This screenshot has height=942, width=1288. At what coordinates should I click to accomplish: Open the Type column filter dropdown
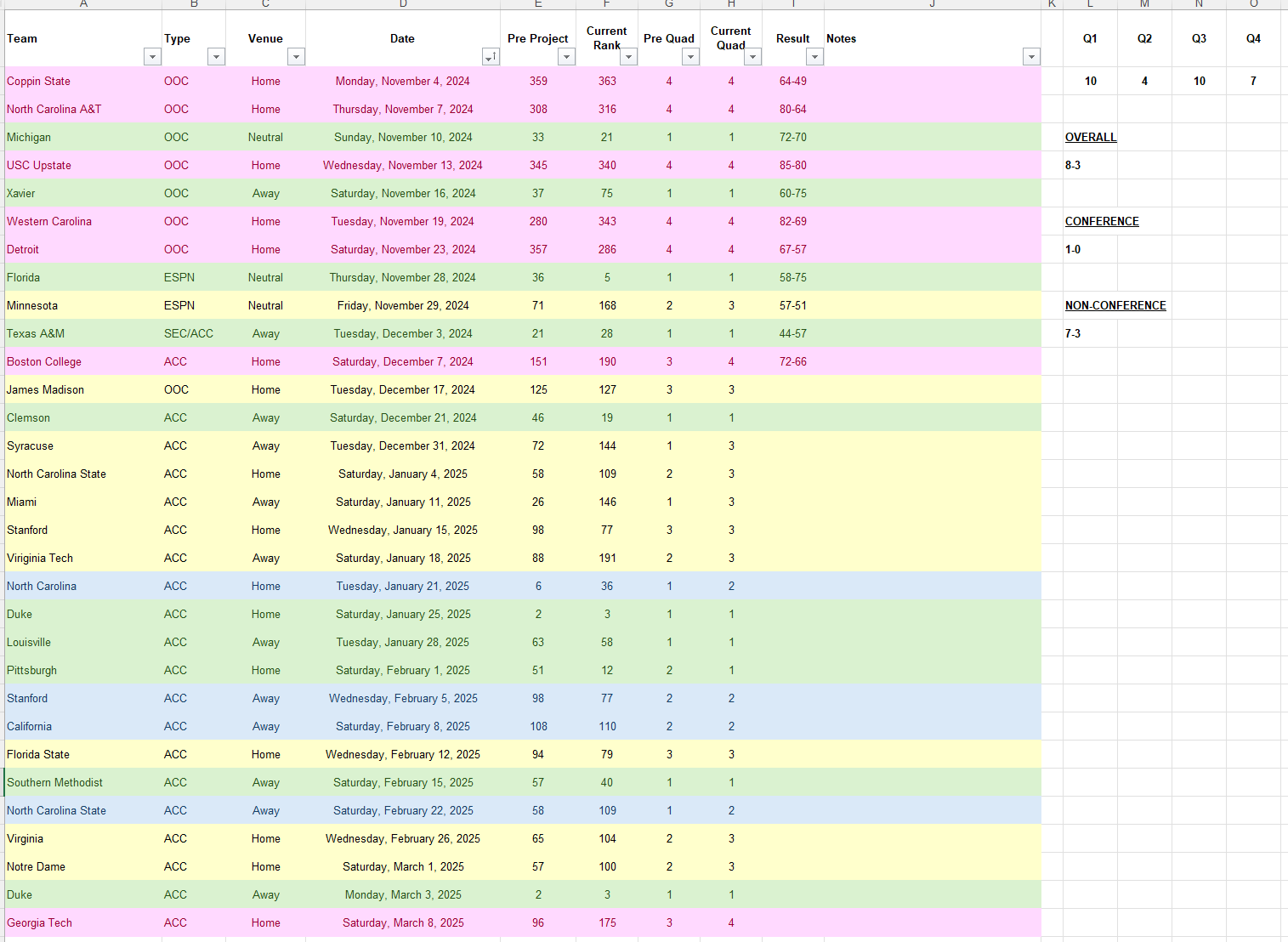click(x=217, y=57)
